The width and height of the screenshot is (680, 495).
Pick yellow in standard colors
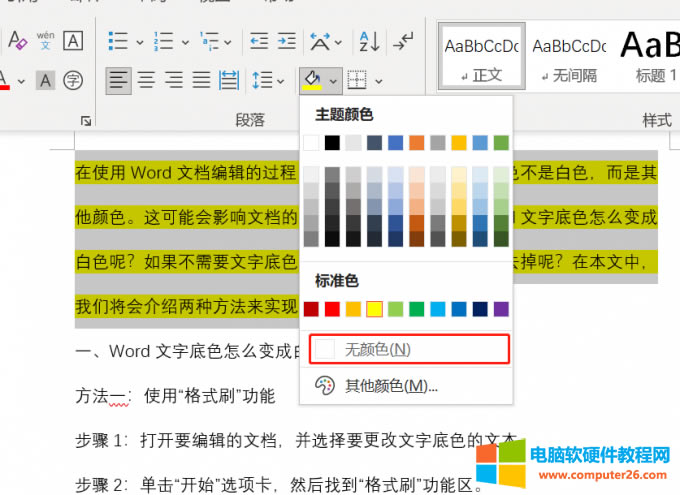[x=374, y=309]
